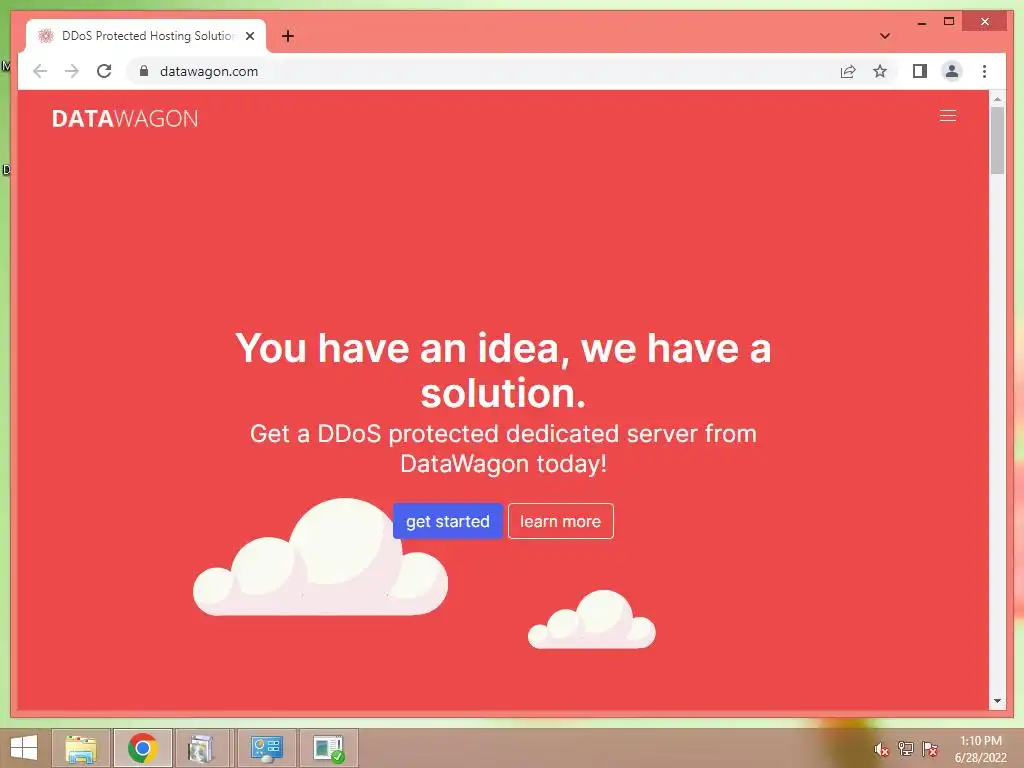Screen dimensions: 1024x768
Task: Open a new tab with plus button
Action: (287, 36)
